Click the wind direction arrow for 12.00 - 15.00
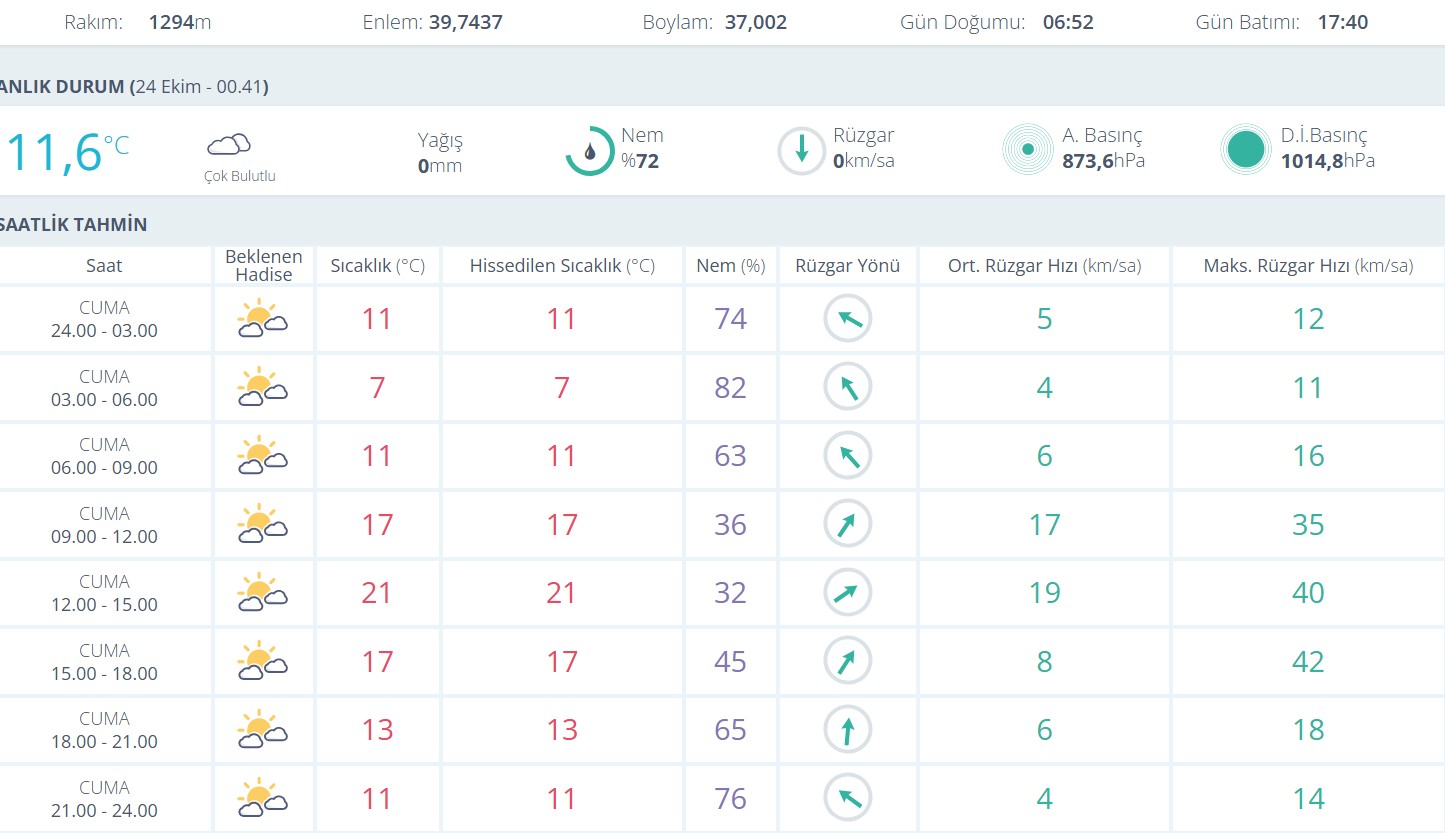 (848, 593)
